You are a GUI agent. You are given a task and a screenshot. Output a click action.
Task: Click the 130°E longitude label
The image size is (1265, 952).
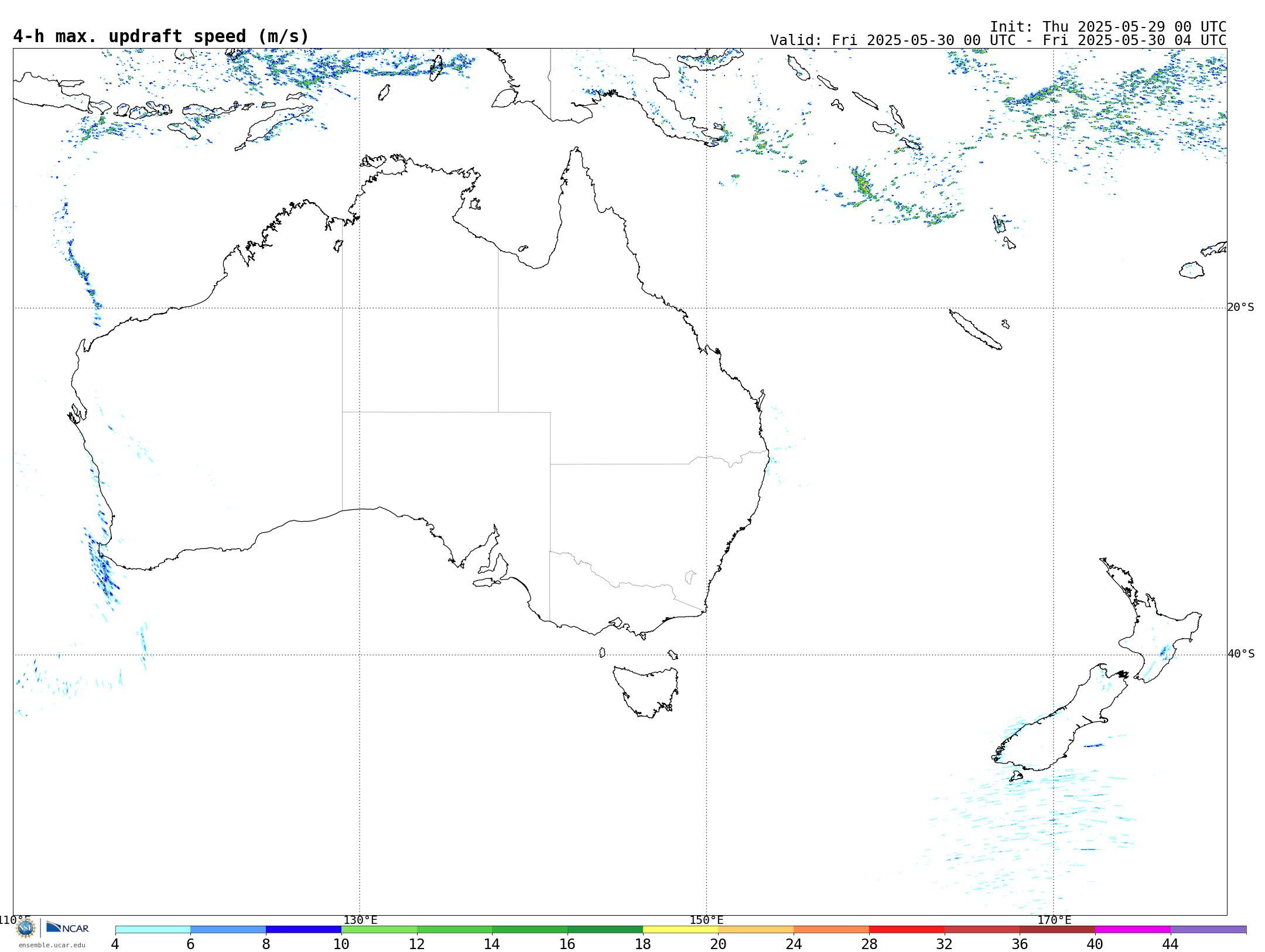(x=360, y=920)
